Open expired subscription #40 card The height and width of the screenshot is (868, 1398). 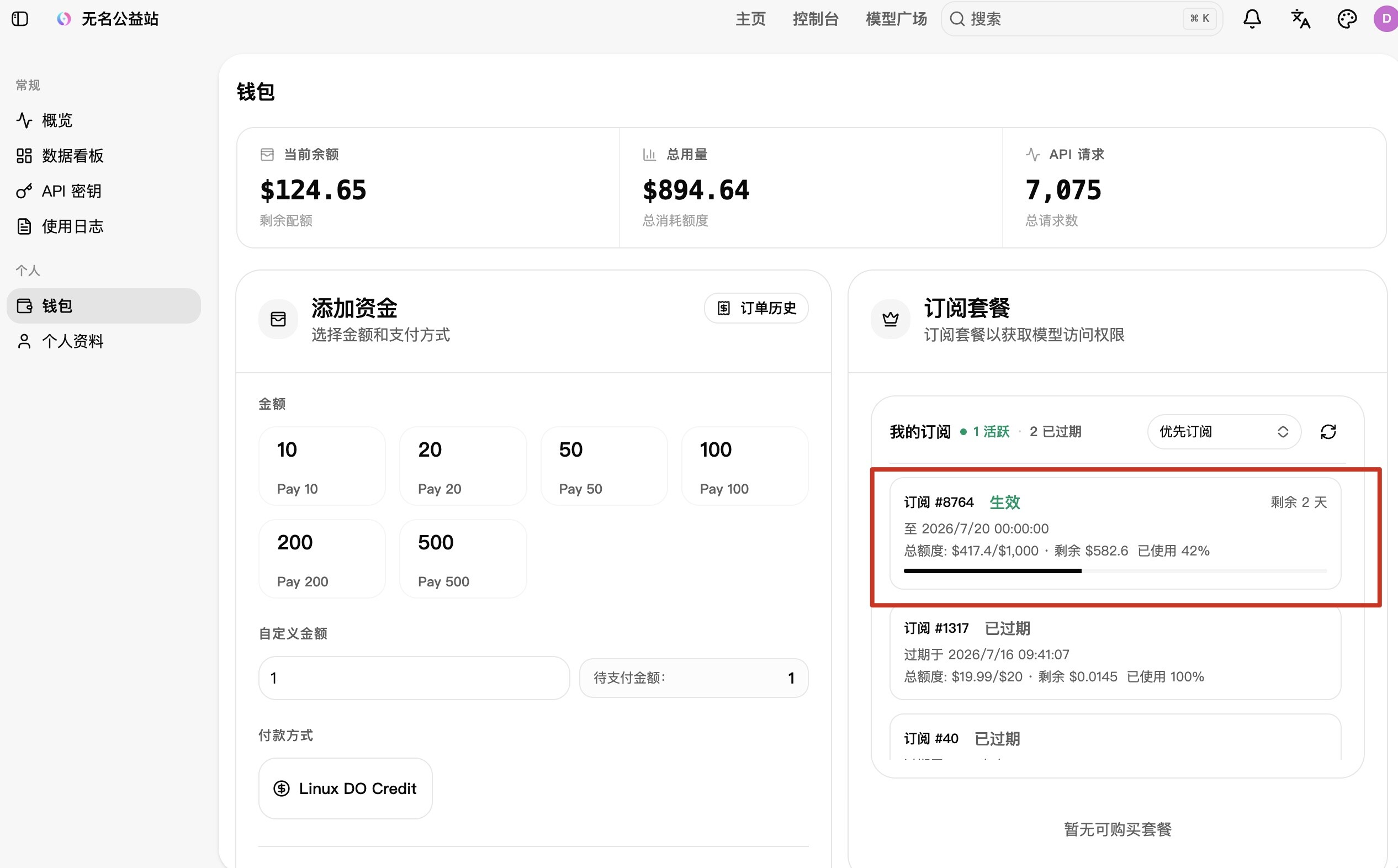coord(1115,738)
